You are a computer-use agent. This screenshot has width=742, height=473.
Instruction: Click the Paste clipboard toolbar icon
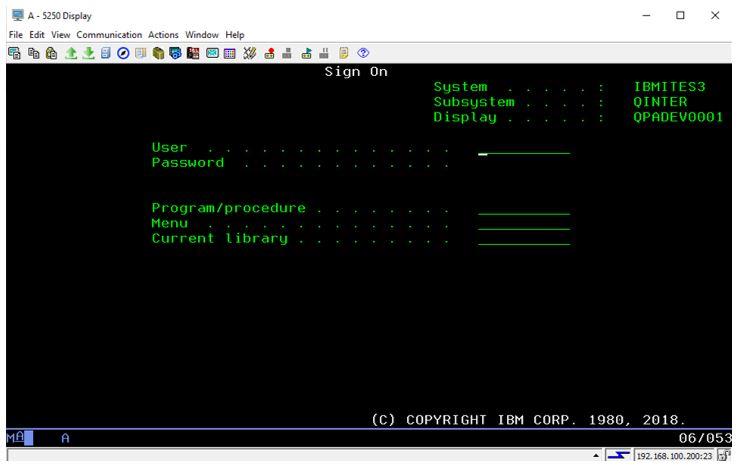click(x=51, y=53)
